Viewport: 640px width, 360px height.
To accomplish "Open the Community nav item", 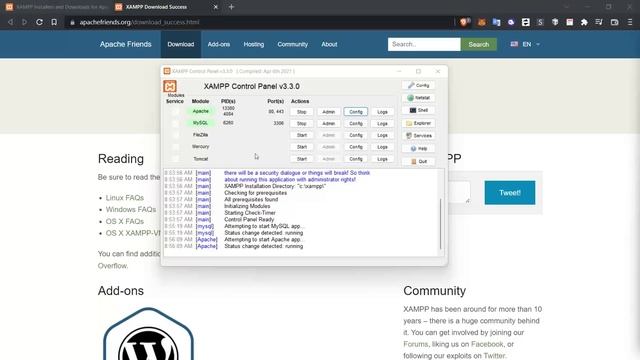I will [x=293, y=44].
